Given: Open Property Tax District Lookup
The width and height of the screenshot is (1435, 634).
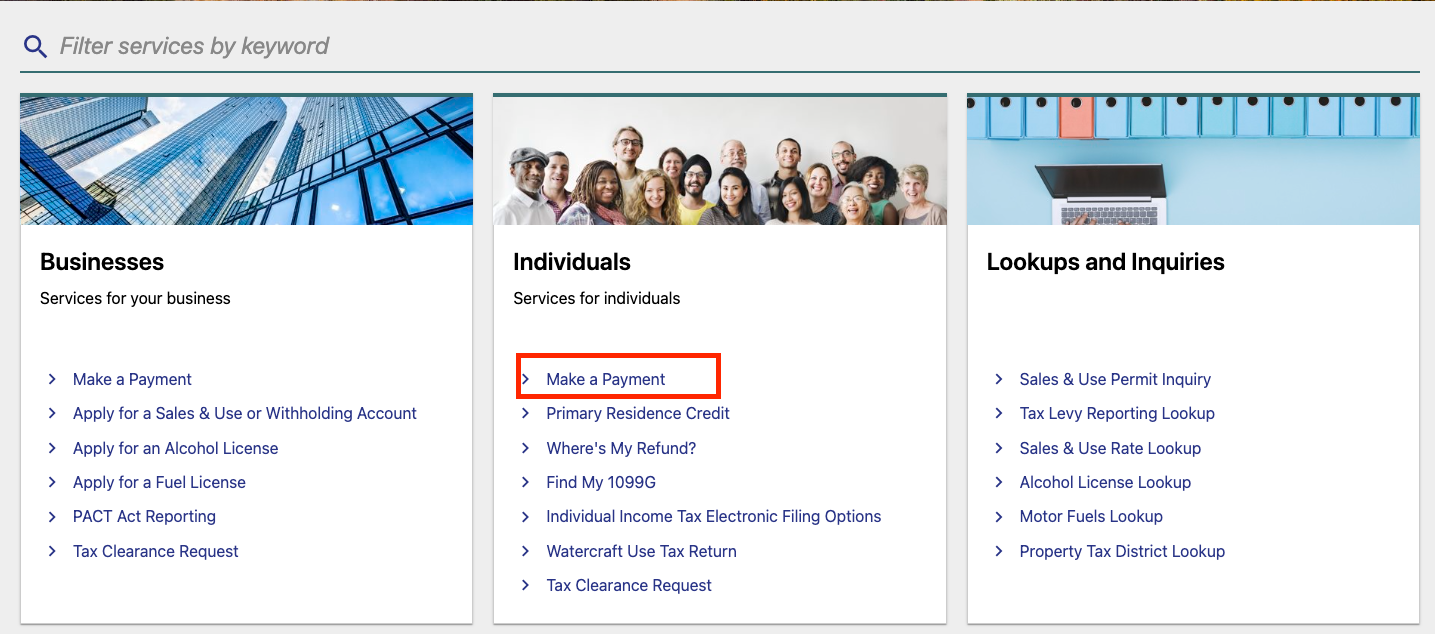Looking at the screenshot, I should click(x=1122, y=551).
